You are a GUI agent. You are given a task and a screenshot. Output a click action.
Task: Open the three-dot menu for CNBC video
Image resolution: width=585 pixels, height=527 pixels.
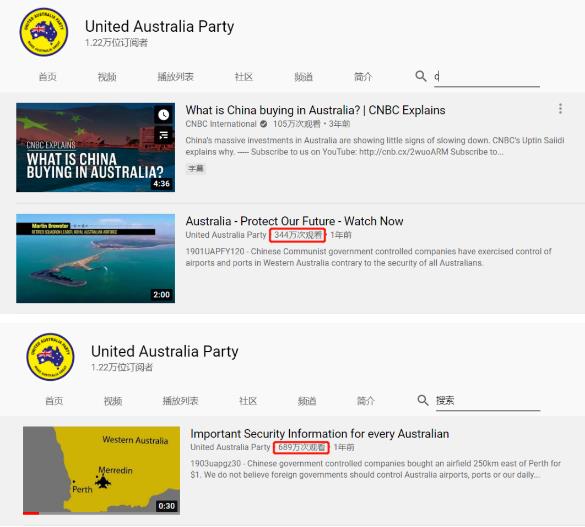560,109
